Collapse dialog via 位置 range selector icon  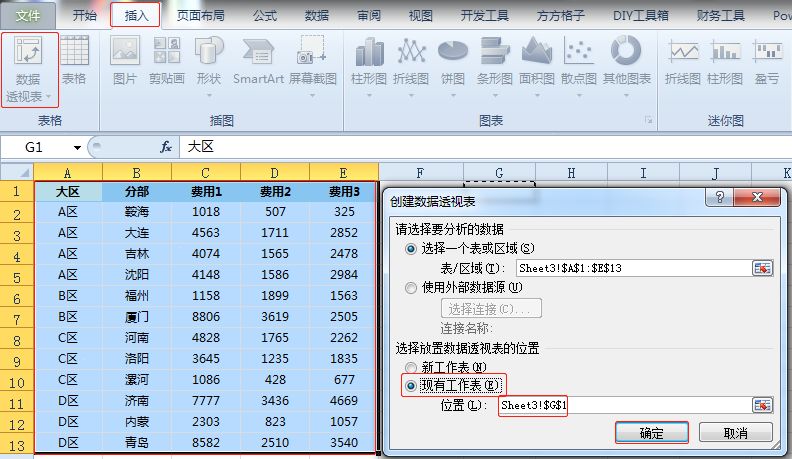(762, 405)
